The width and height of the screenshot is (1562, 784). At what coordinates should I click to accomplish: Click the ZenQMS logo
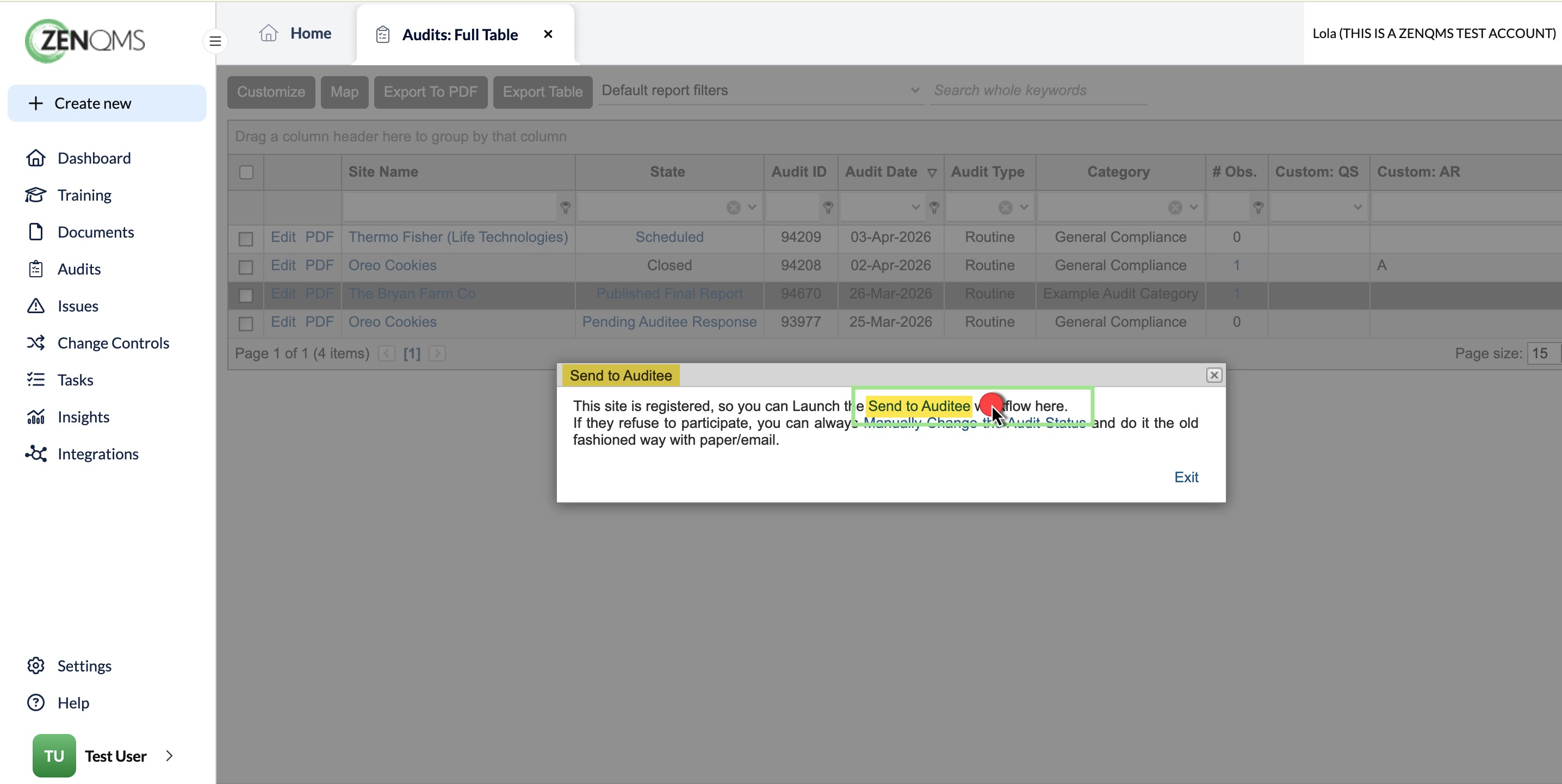tap(85, 41)
